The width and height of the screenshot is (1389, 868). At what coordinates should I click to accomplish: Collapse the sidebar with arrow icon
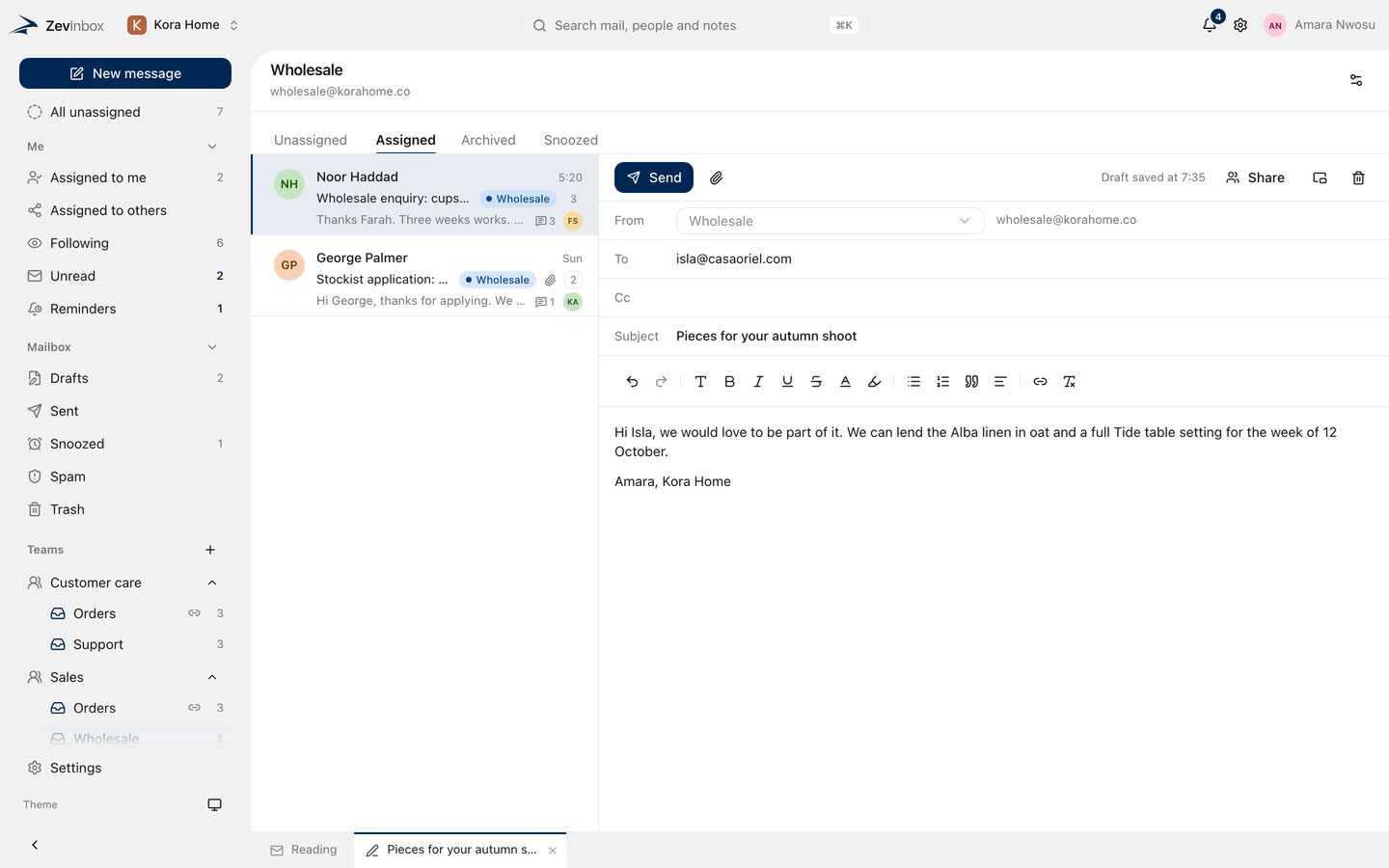point(35,845)
